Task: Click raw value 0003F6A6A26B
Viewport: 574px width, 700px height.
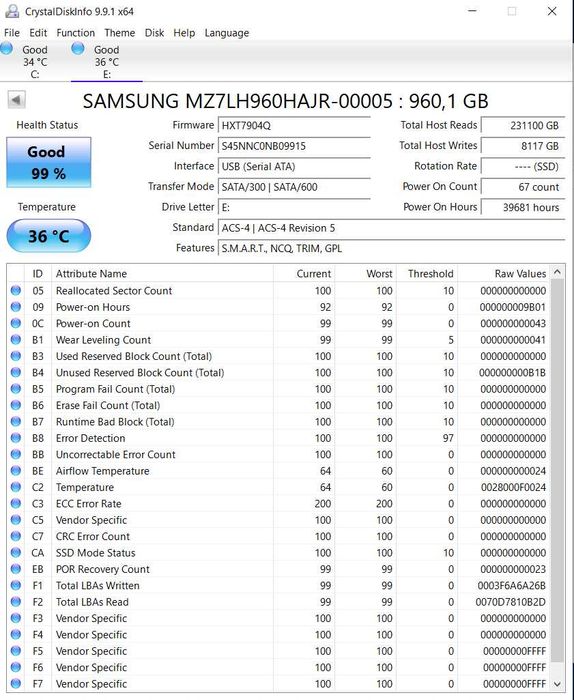Action: point(512,585)
